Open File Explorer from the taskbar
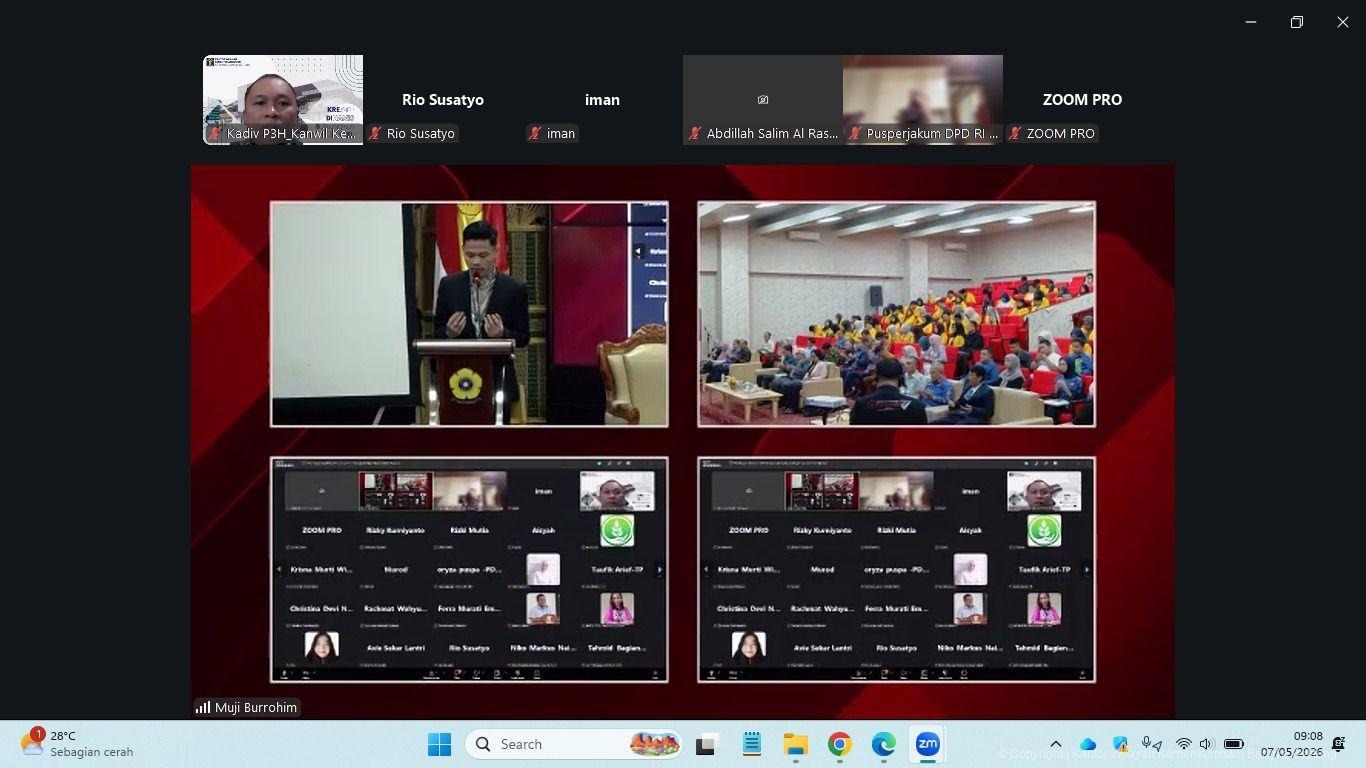 (796, 744)
